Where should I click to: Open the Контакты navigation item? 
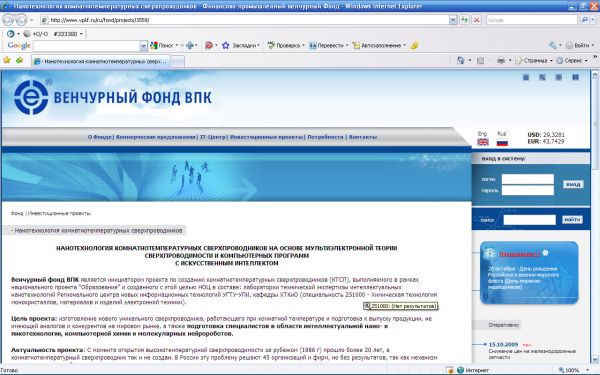363,137
